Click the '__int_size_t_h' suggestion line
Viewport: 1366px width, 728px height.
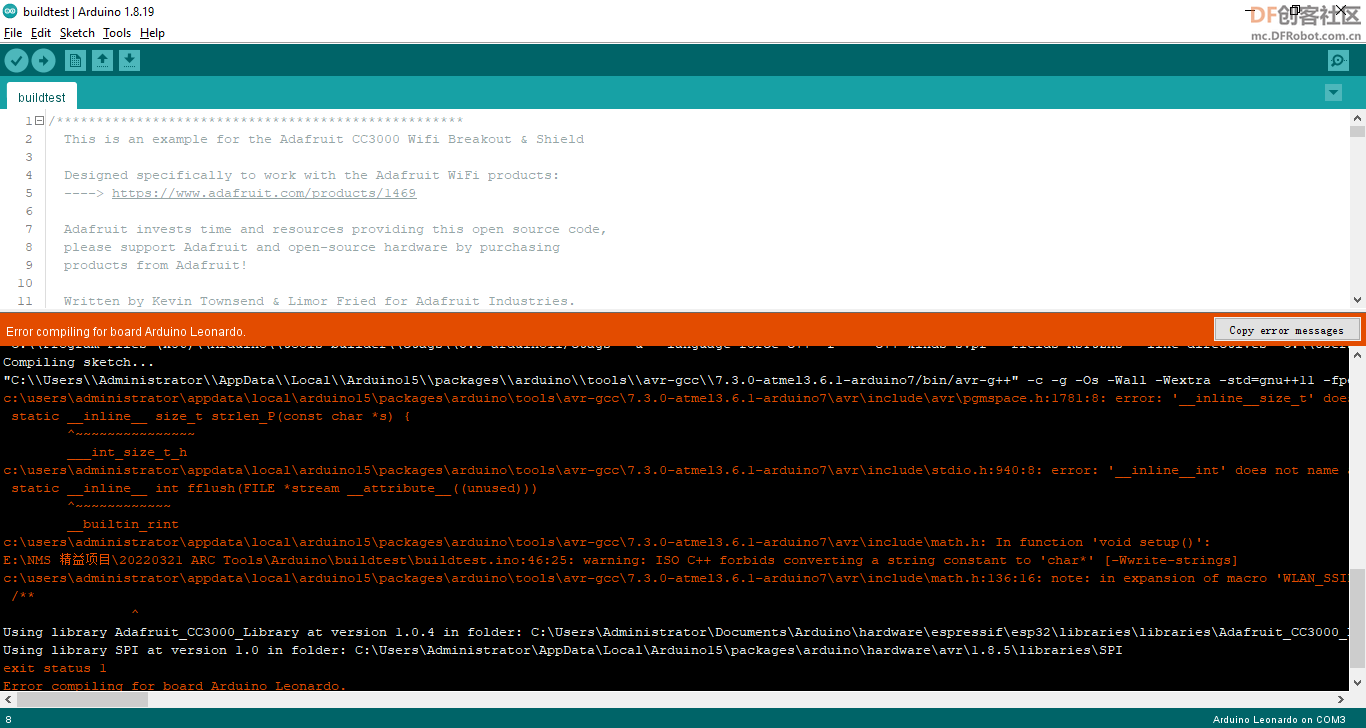coord(127,452)
